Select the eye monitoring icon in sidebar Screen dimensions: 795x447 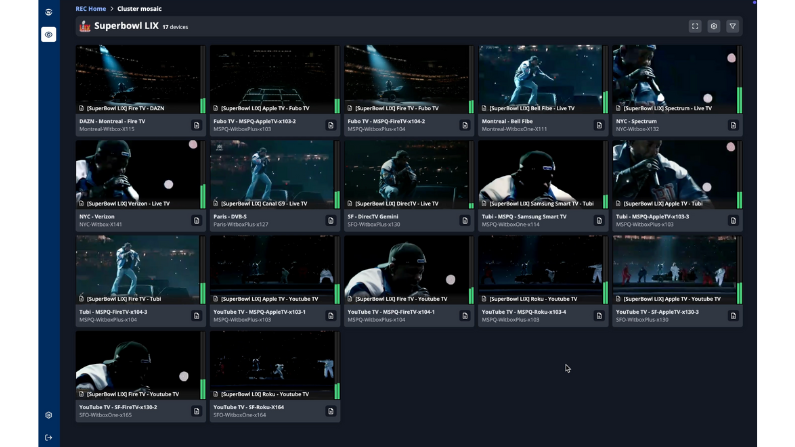[x=49, y=34]
